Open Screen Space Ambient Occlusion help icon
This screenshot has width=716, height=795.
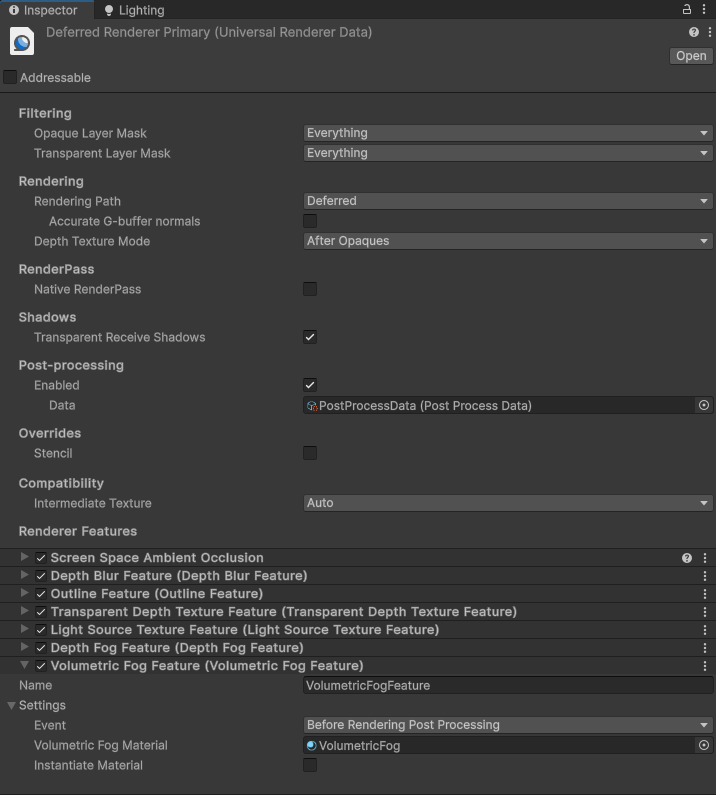click(x=687, y=558)
